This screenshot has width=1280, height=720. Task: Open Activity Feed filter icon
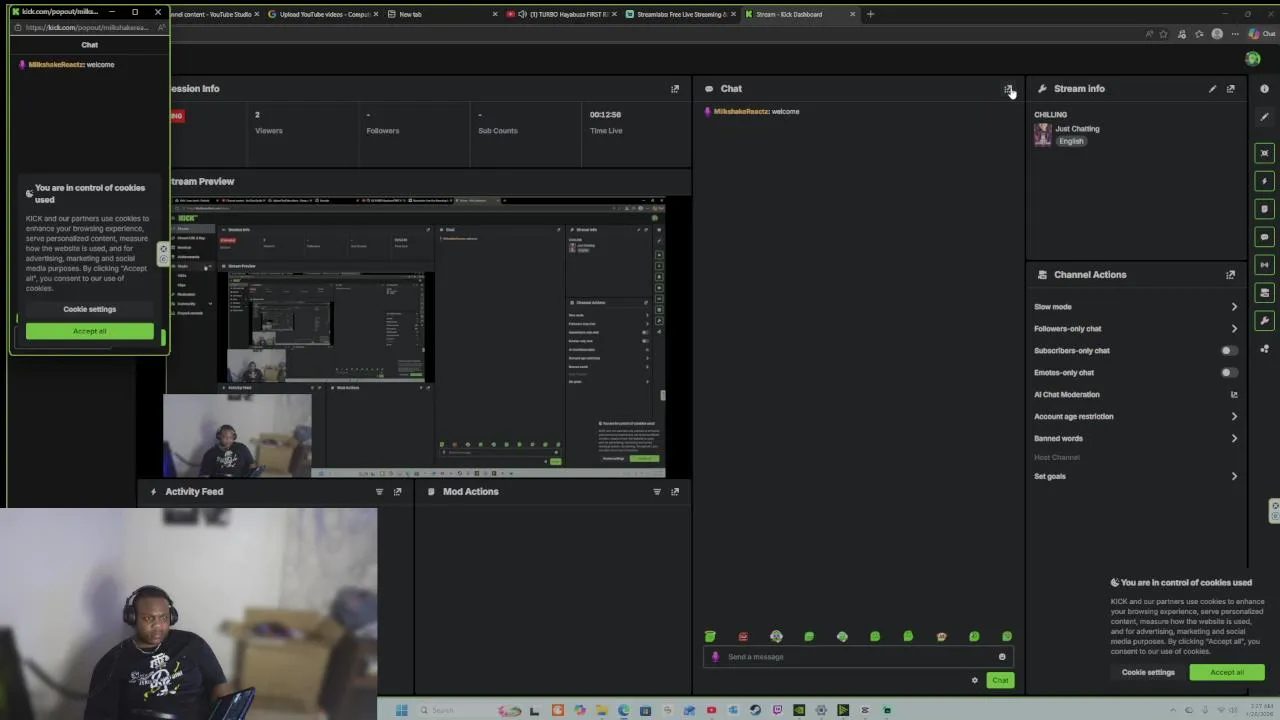tap(379, 492)
